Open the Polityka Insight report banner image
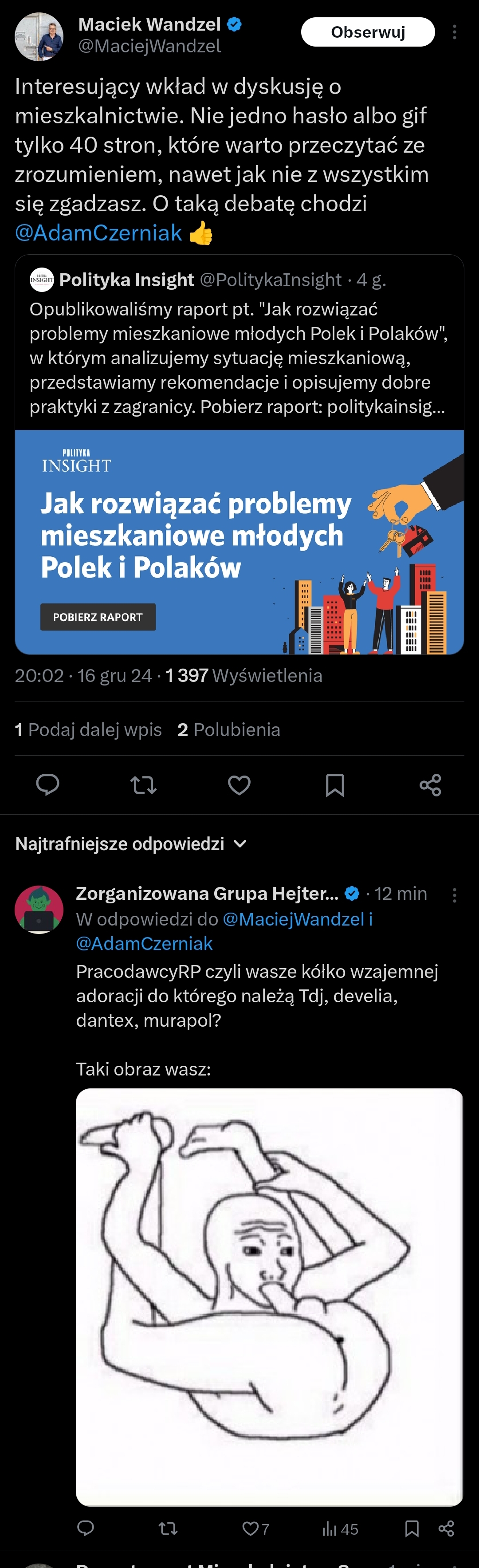The width and height of the screenshot is (479, 1568). pyautogui.click(x=239, y=542)
